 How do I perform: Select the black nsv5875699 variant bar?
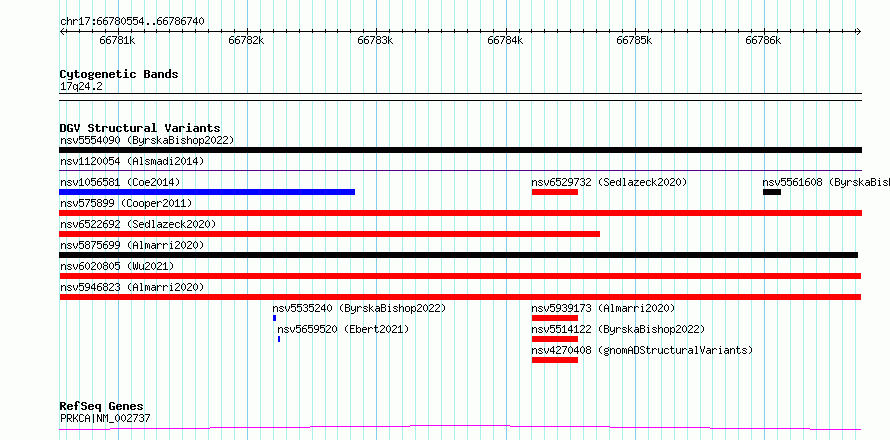point(459,255)
